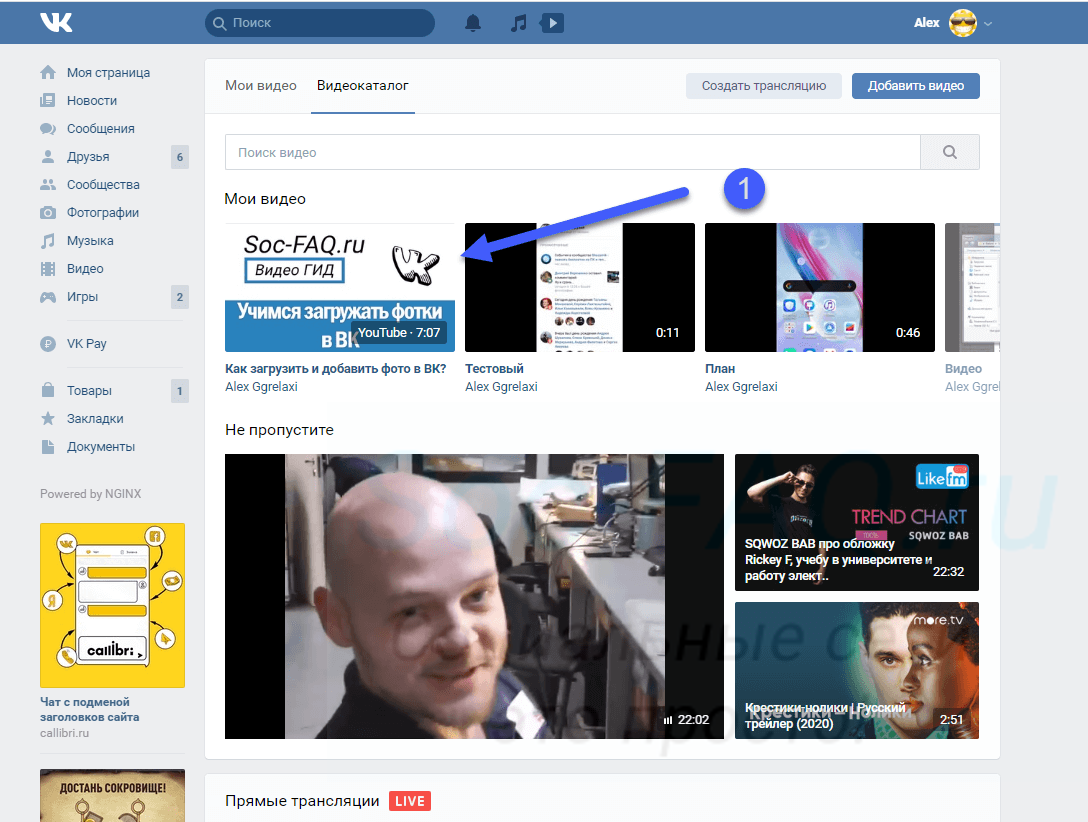Click the Друзья person icon
The image size is (1088, 822).
point(48,157)
